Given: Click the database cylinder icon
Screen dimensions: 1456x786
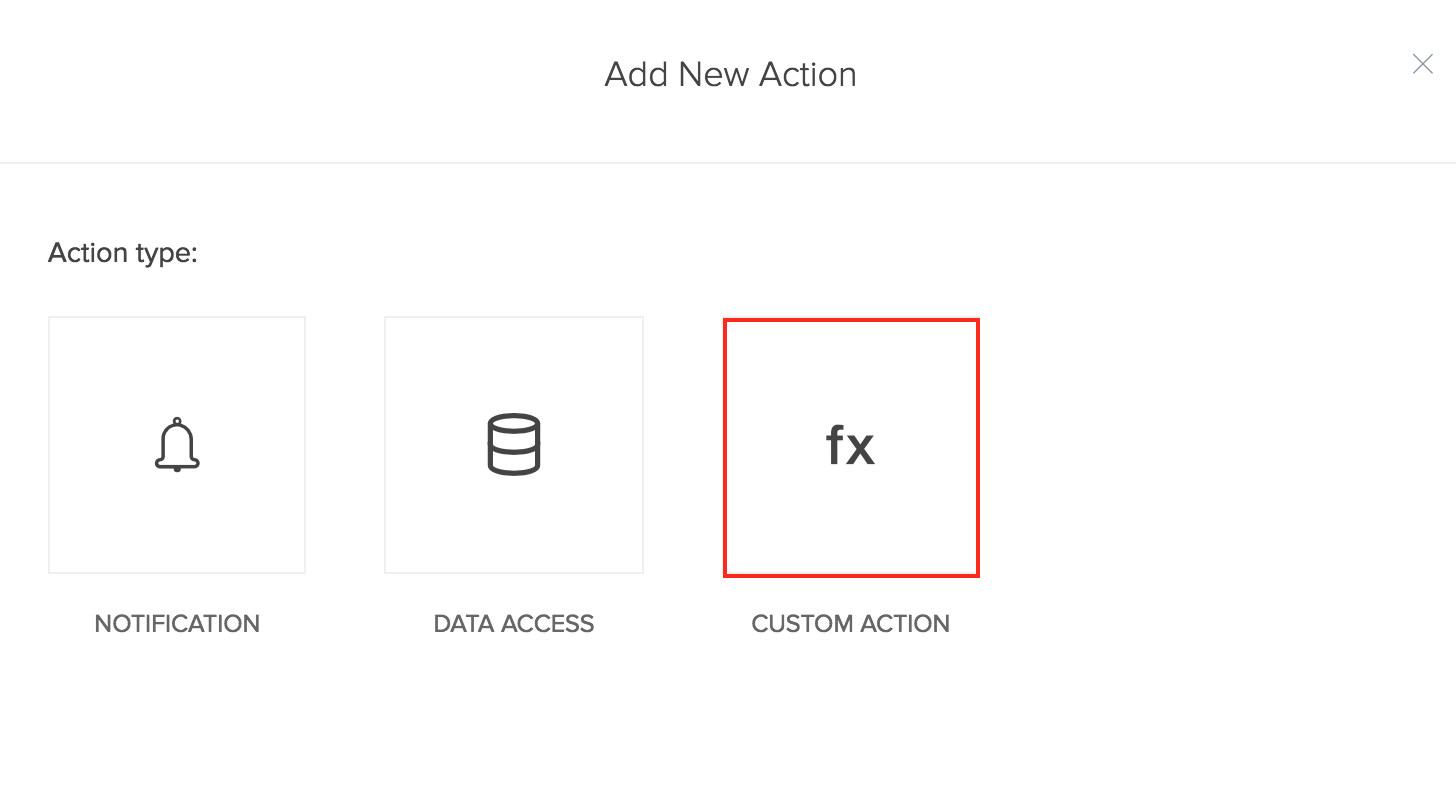Looking at the screenshot, I should [x=514, y=444].
